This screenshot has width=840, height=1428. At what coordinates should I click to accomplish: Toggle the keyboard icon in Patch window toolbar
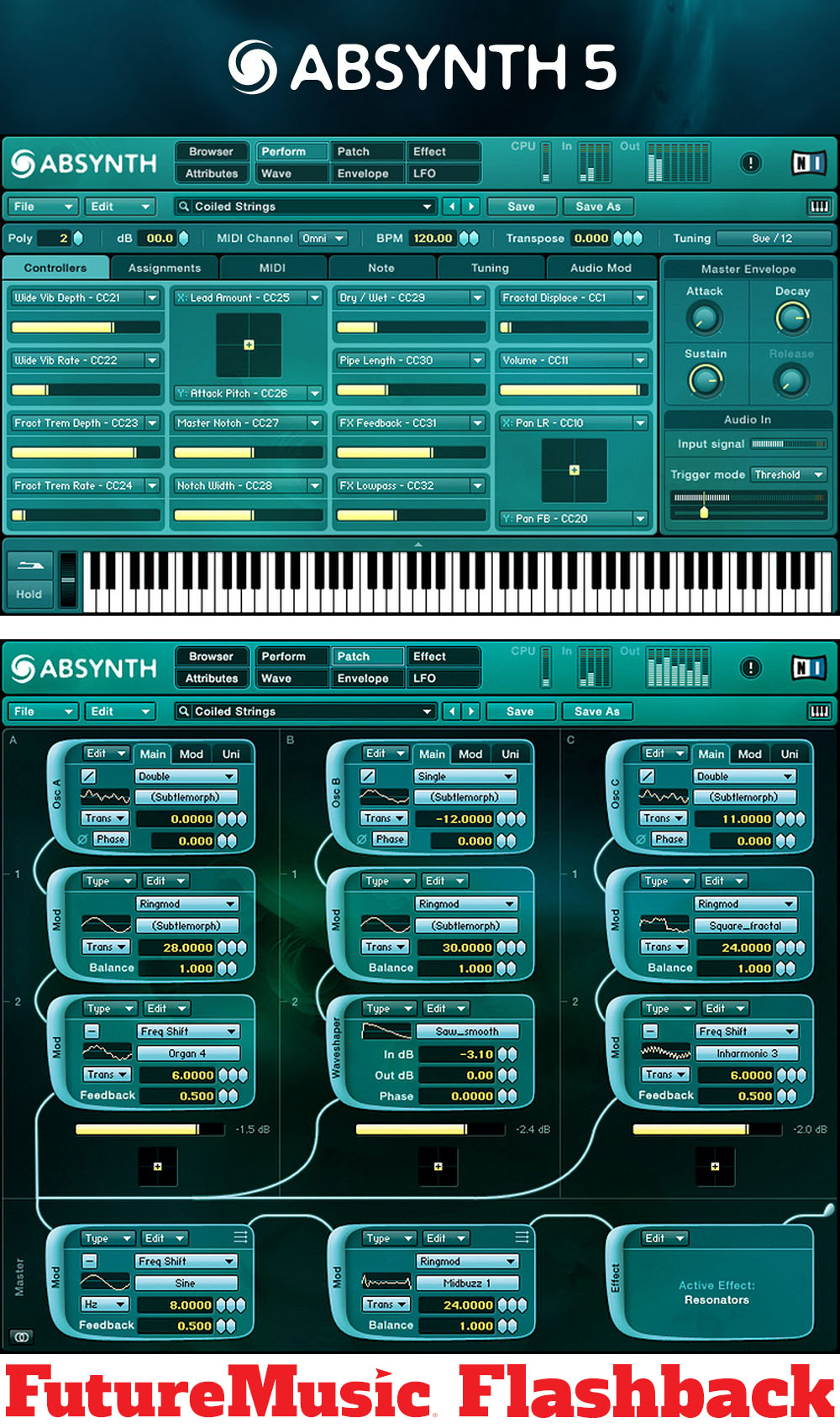(x=818, y=711)
